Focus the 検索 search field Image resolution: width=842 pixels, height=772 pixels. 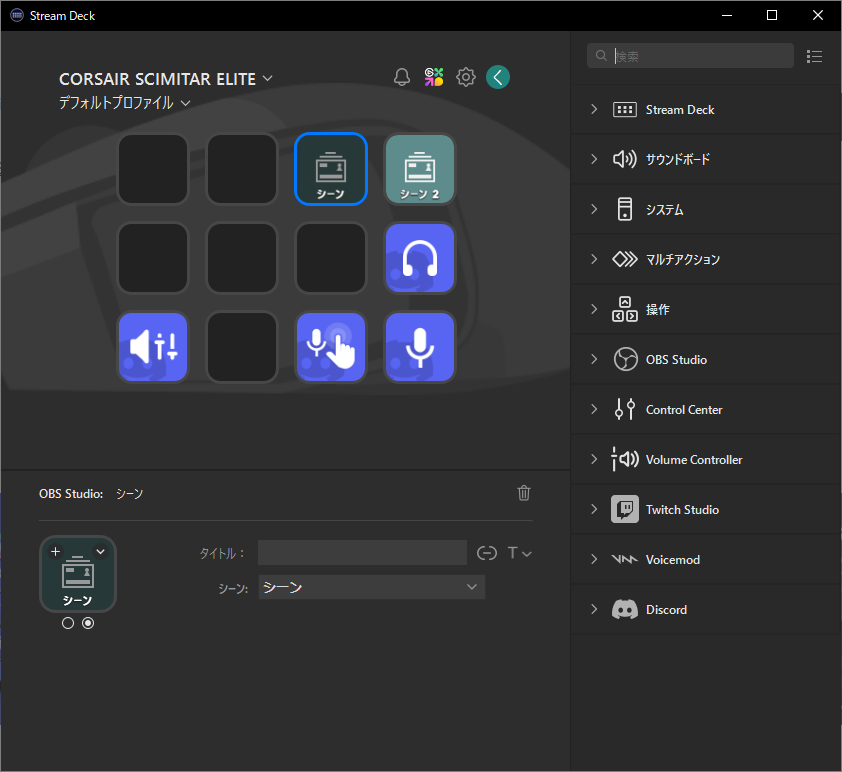[690, 56]
